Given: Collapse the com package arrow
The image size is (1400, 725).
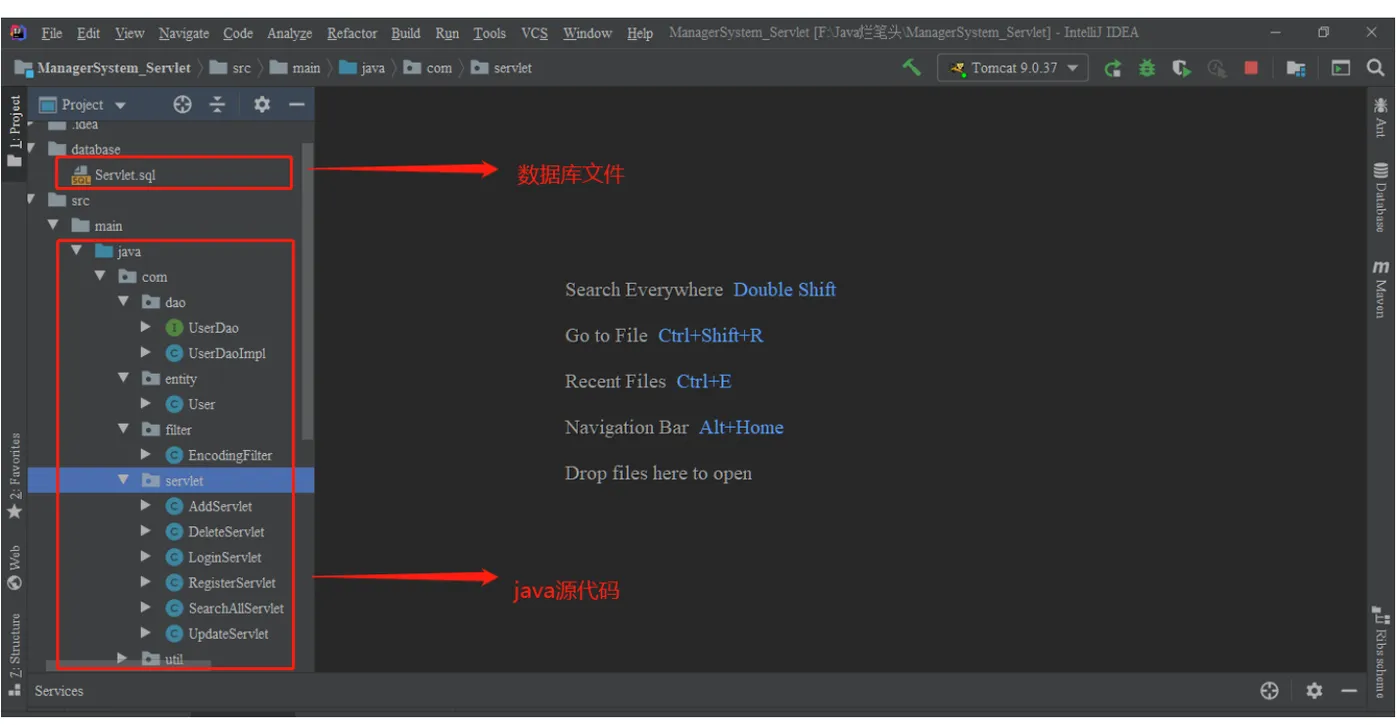Looking at the screenshot, I should 100,276.
